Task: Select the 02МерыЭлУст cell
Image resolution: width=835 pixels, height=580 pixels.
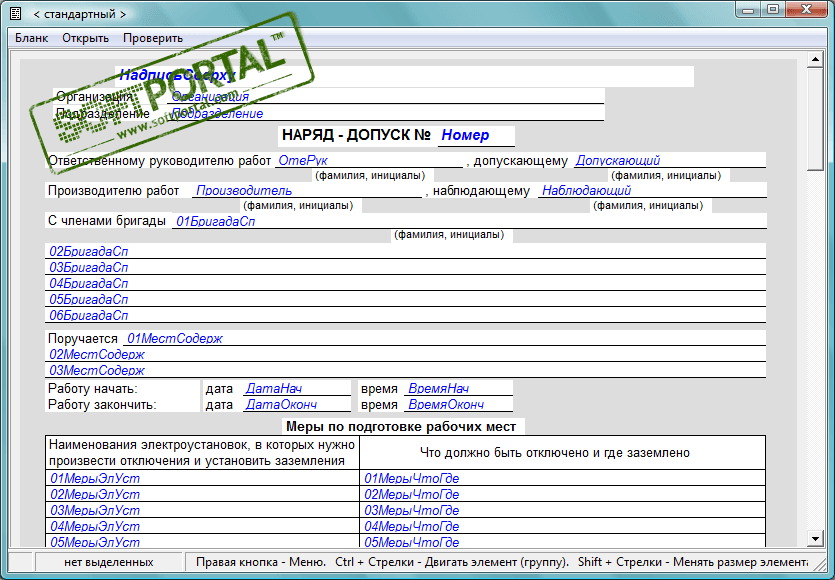Action: click(202, 494)
